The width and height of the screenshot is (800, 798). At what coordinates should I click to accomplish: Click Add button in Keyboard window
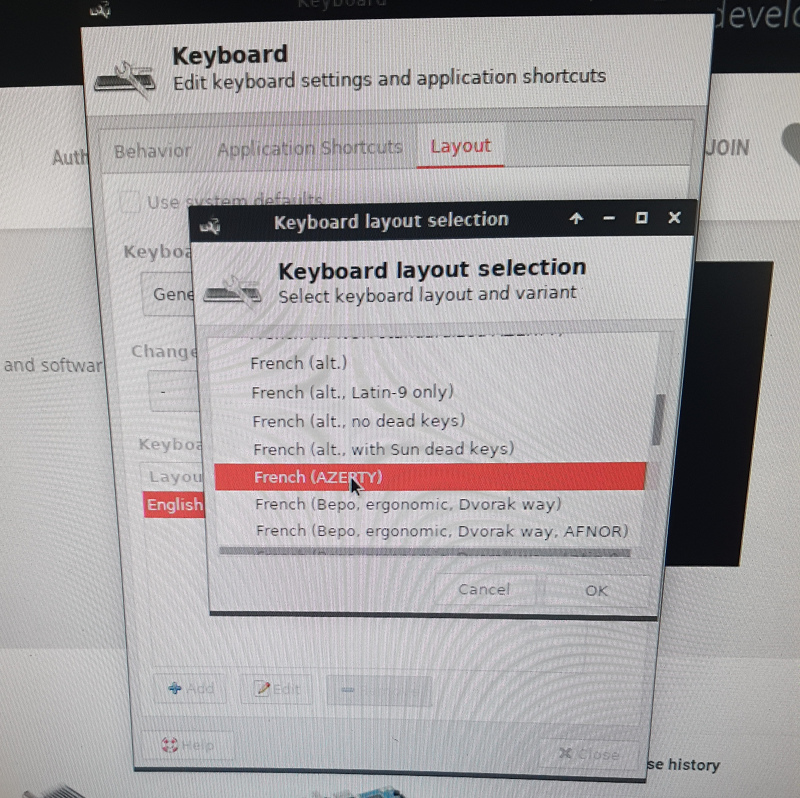tap(191, 689)
